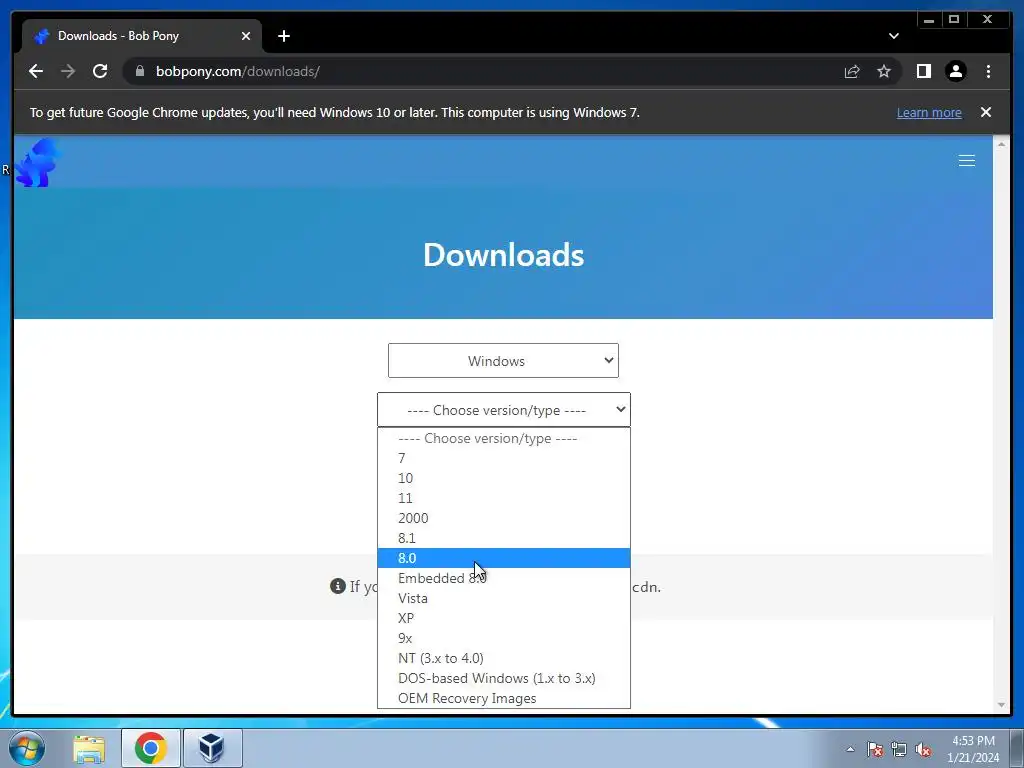
Task: Click the padlock site info icon
Action: (140, 71)
